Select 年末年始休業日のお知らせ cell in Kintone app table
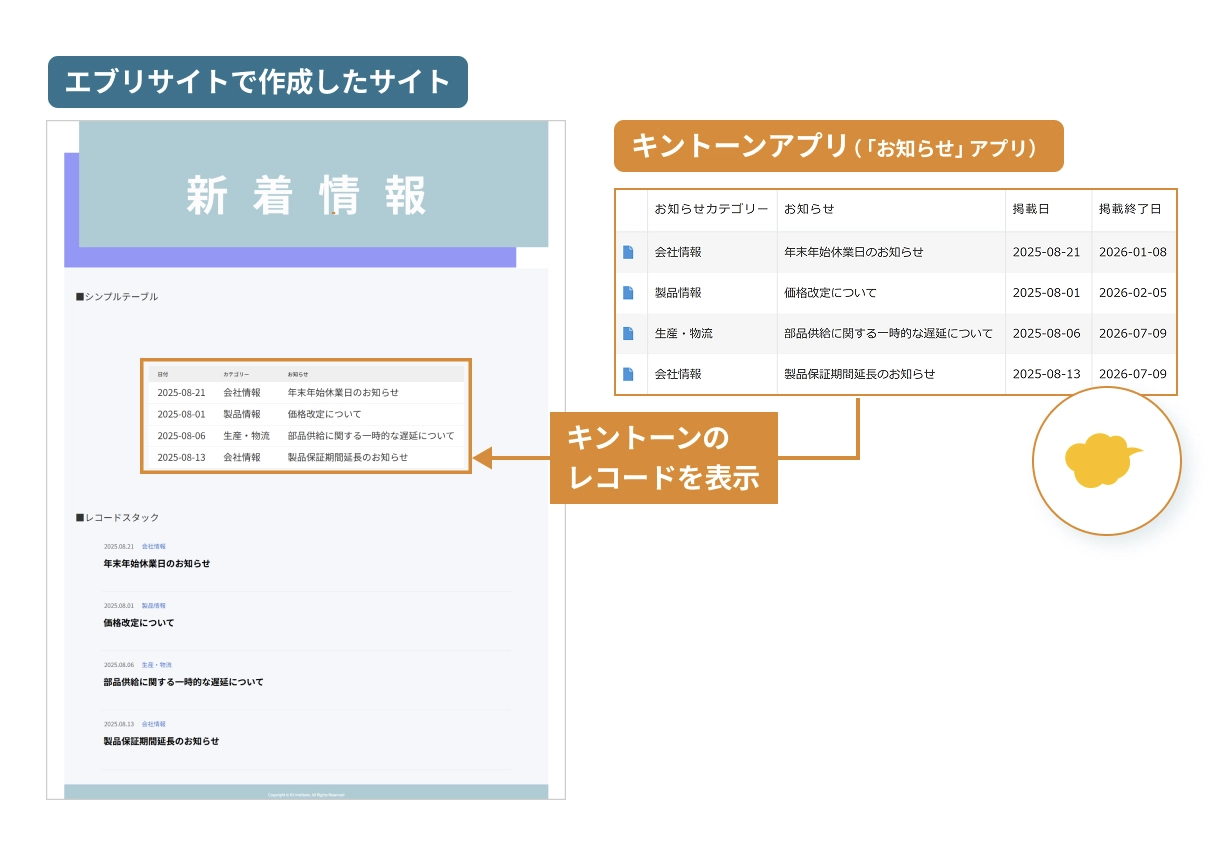 pos(853,252)
